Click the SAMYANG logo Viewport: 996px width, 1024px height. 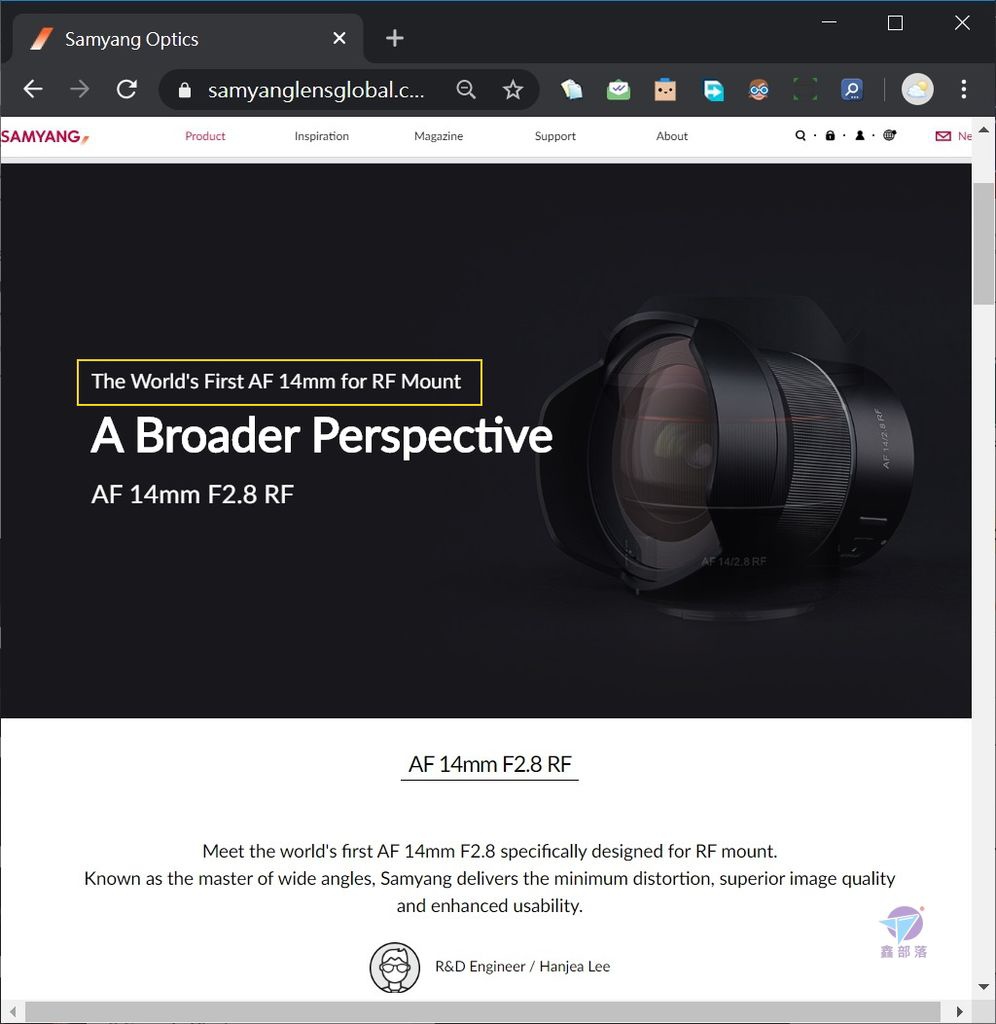click(44, 136)
